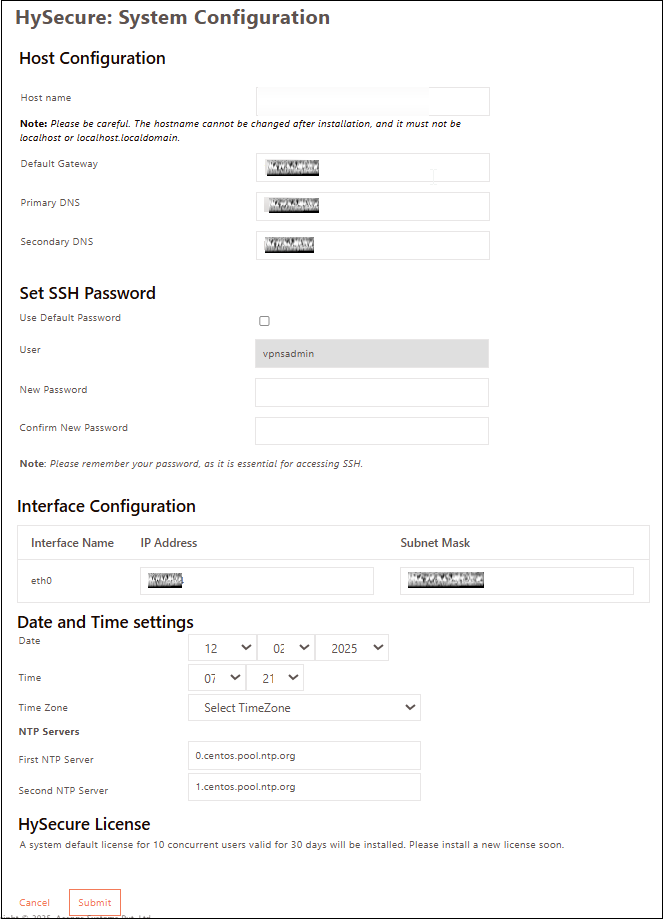Open the Date year dropdown showing 2025
The image size is (663, 919).
tap(351, 648)
